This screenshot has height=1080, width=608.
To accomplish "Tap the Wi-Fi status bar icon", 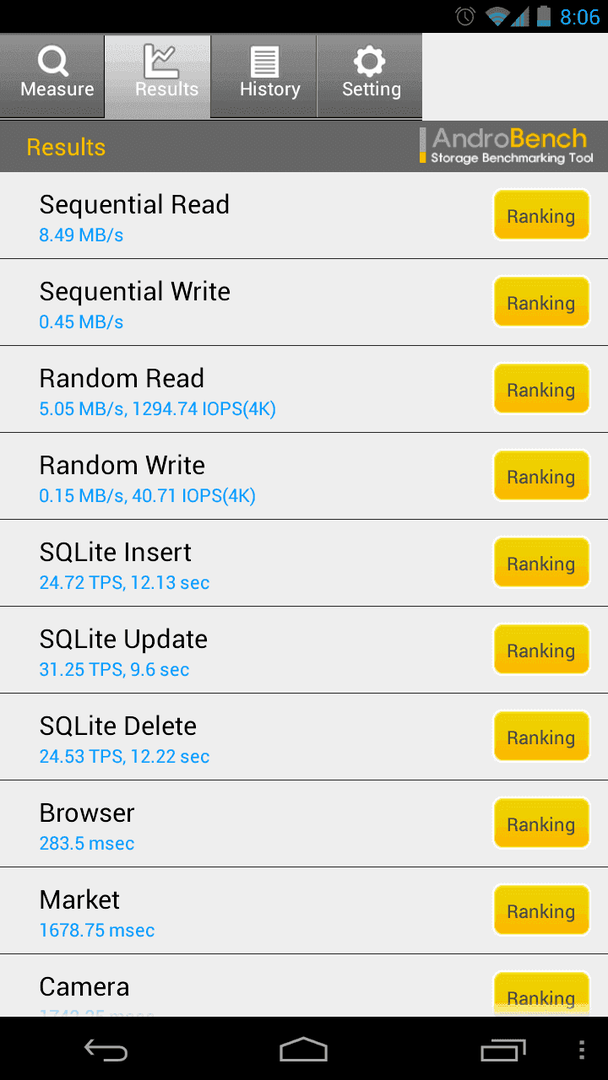I will tap(496, 16).
